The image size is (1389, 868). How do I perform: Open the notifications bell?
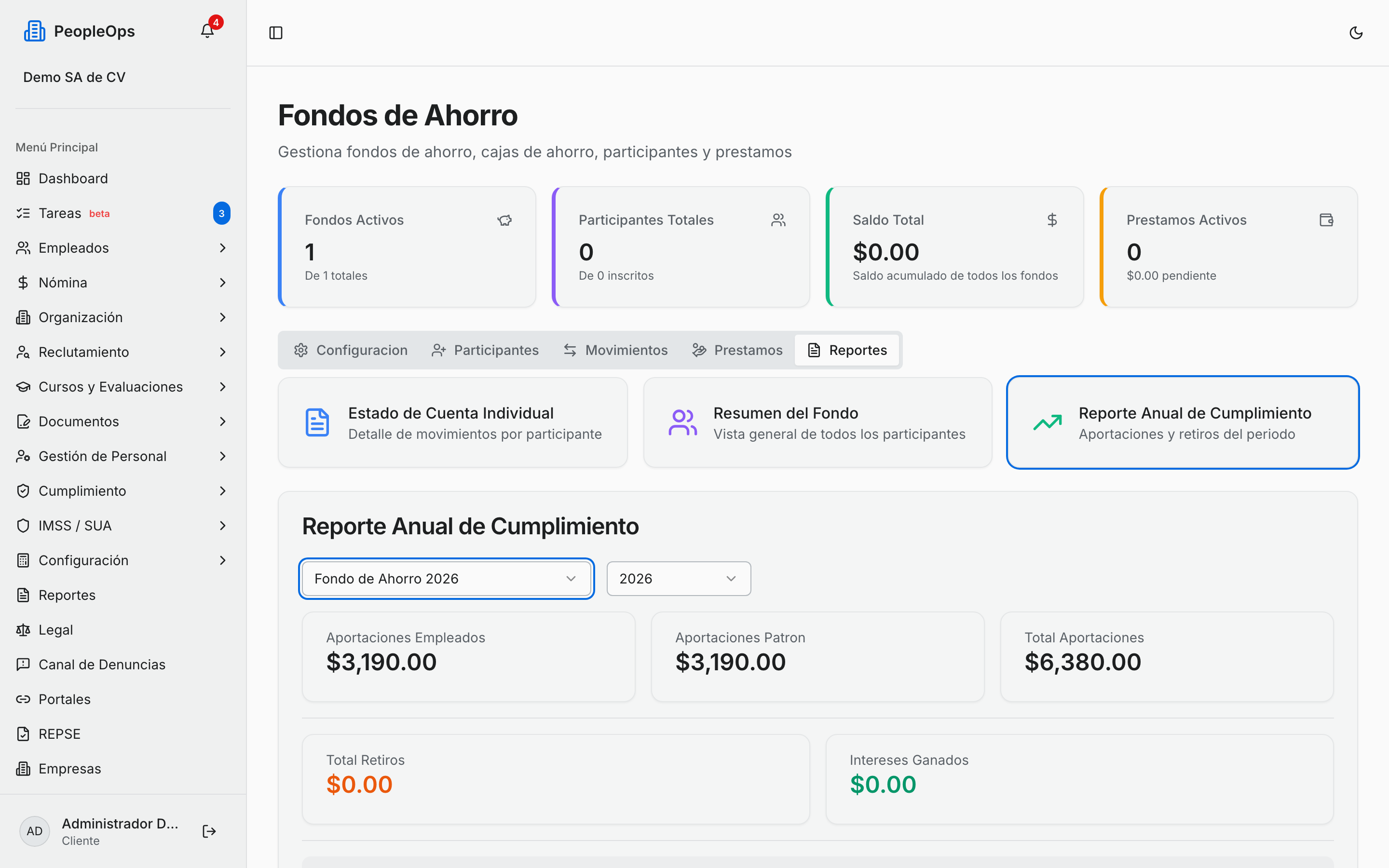207,31
